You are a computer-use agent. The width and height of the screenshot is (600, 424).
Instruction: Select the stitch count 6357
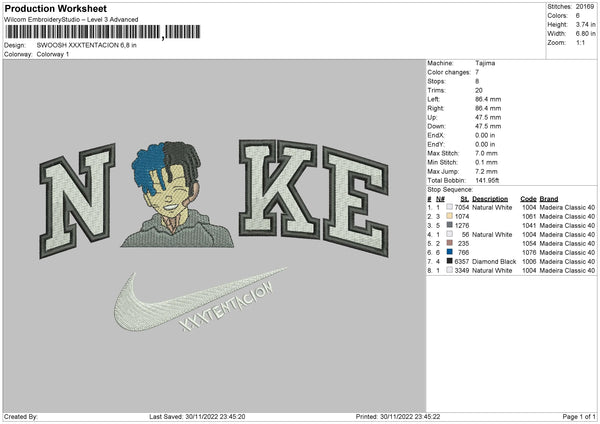[462, 261]
